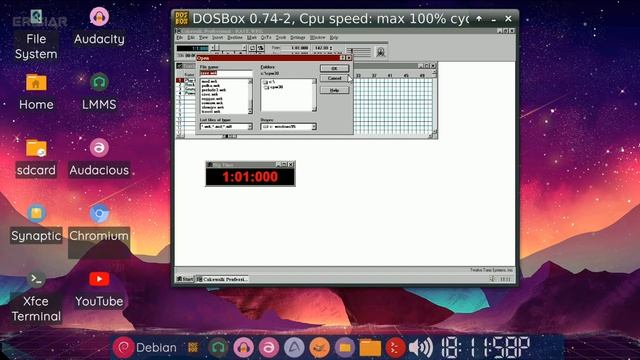Click the tempo spinner arrows beside 142.00
This screenshot has width=640, height=360.
(331, 48)
